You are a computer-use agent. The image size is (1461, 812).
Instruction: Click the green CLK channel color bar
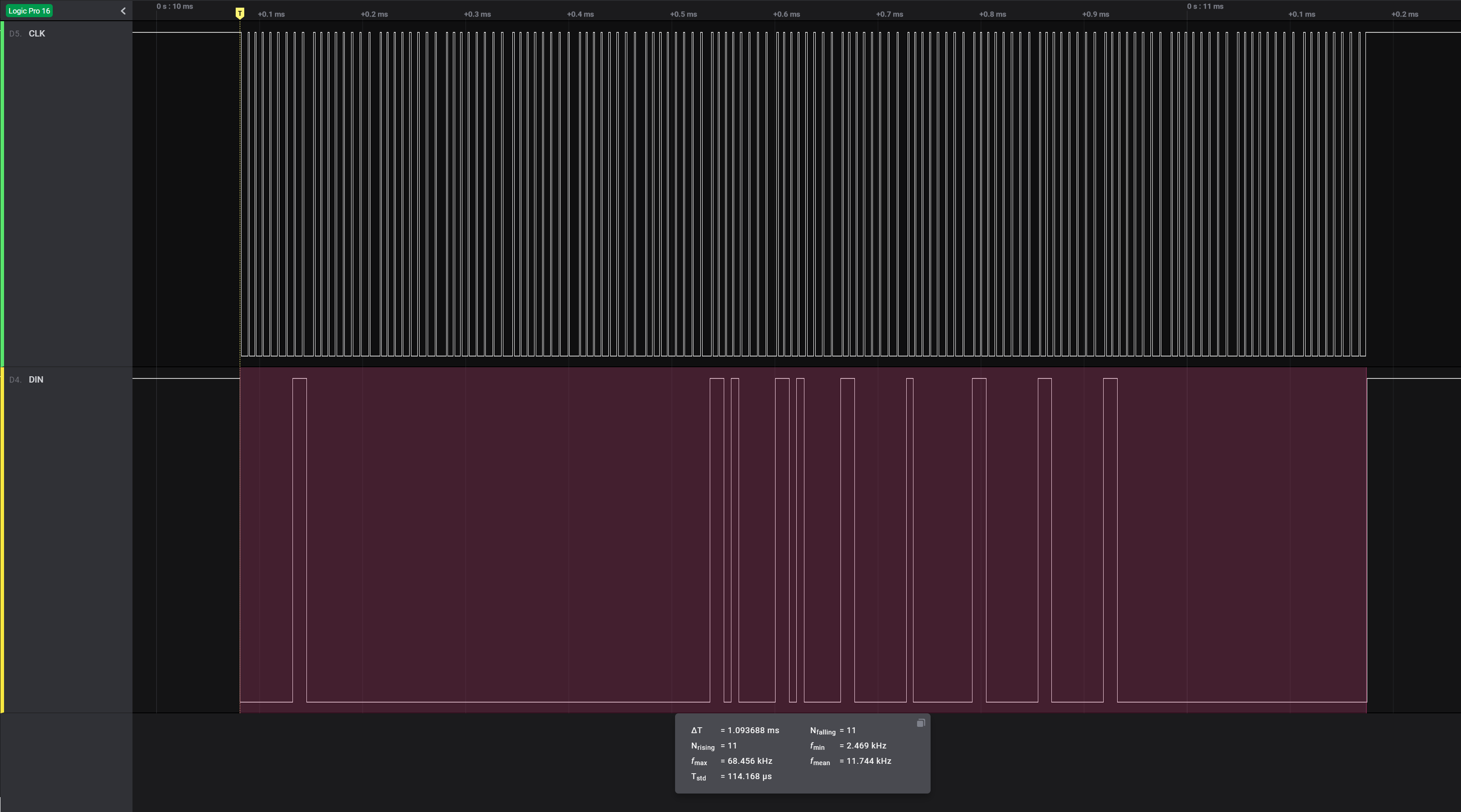pyautogui.click(x=2, y=193)
